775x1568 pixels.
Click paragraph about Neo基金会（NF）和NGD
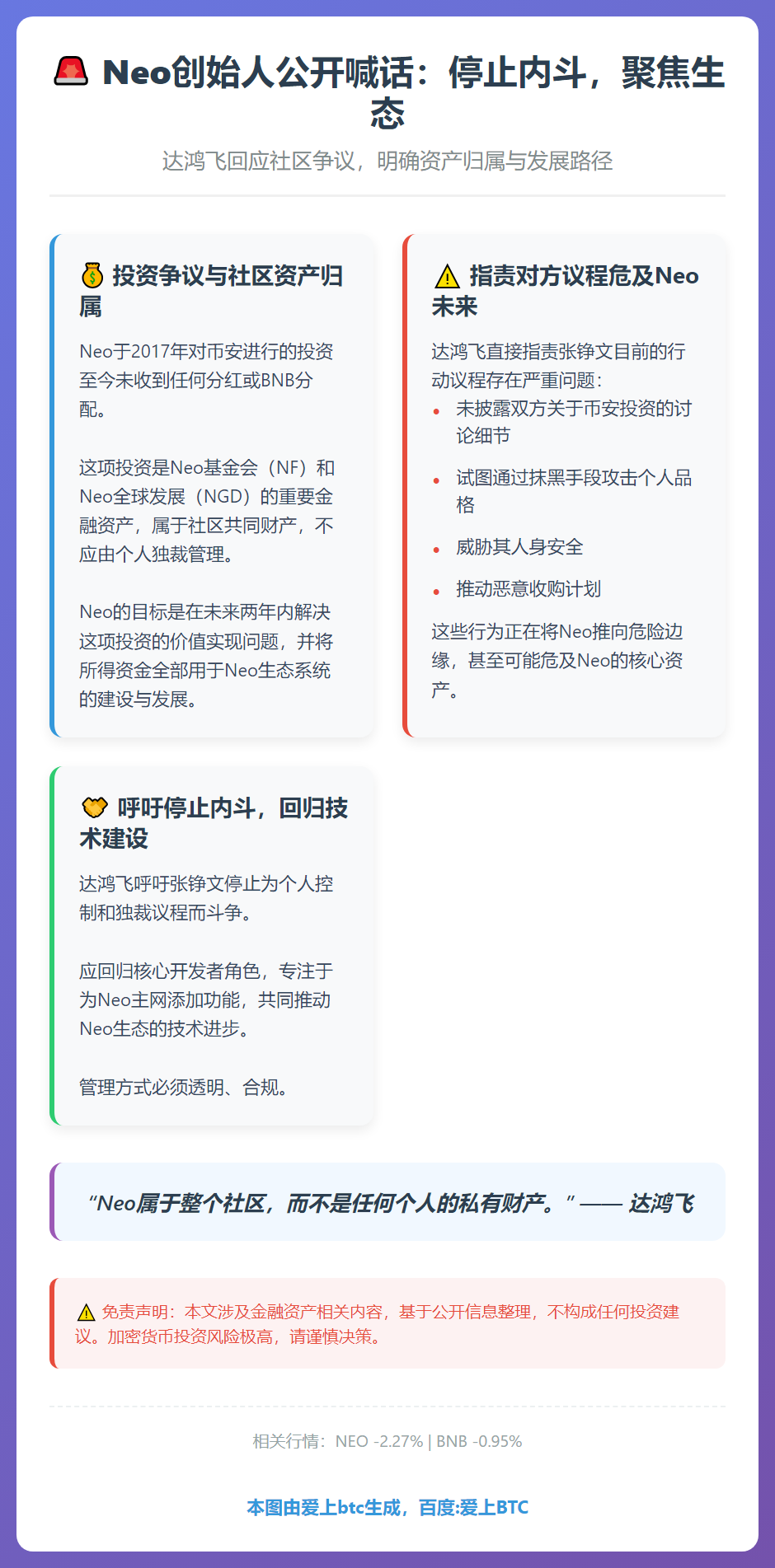click(x=207, y=511)
